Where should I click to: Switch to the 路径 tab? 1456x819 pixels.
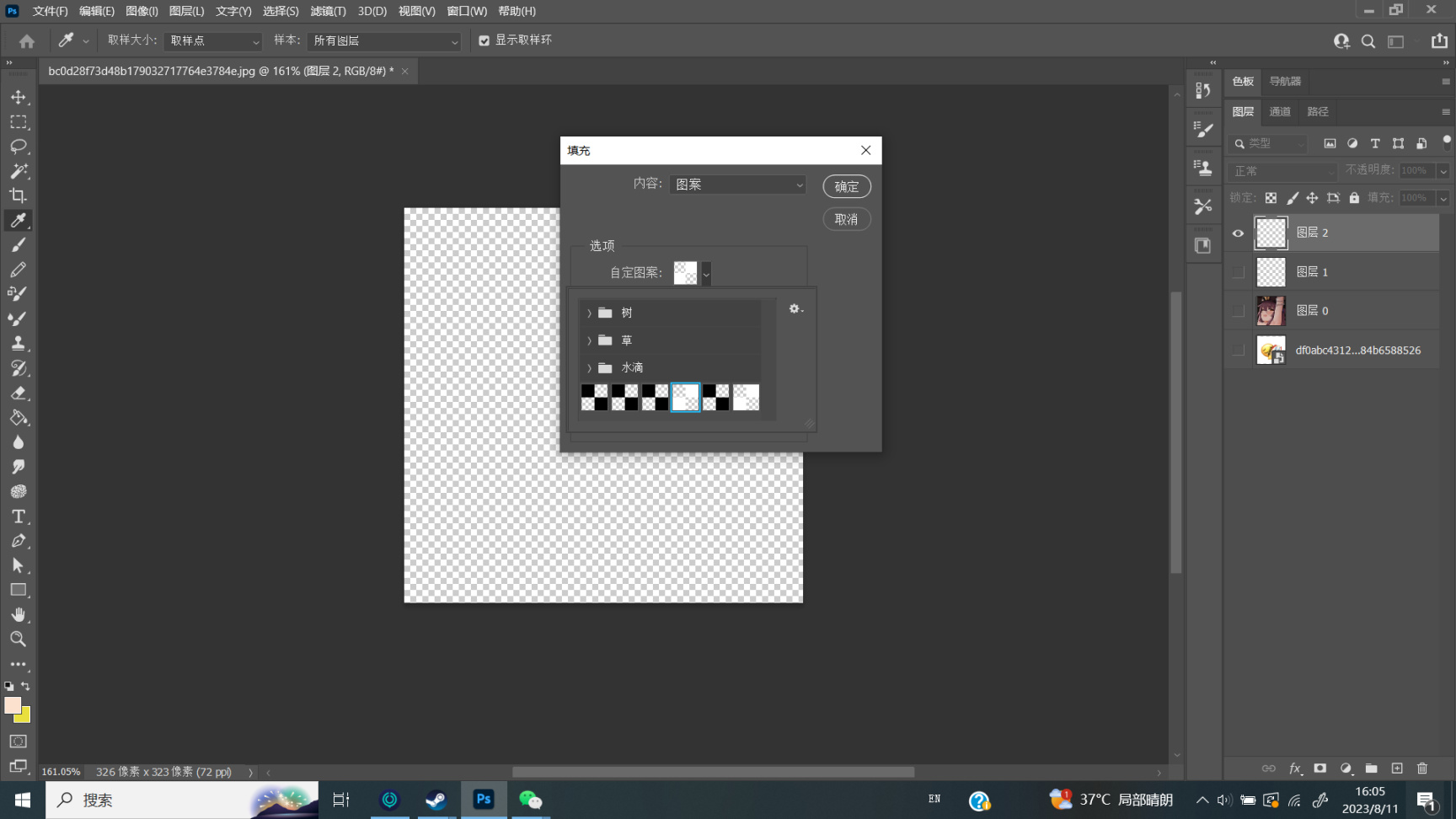(x=1318, y=111)
